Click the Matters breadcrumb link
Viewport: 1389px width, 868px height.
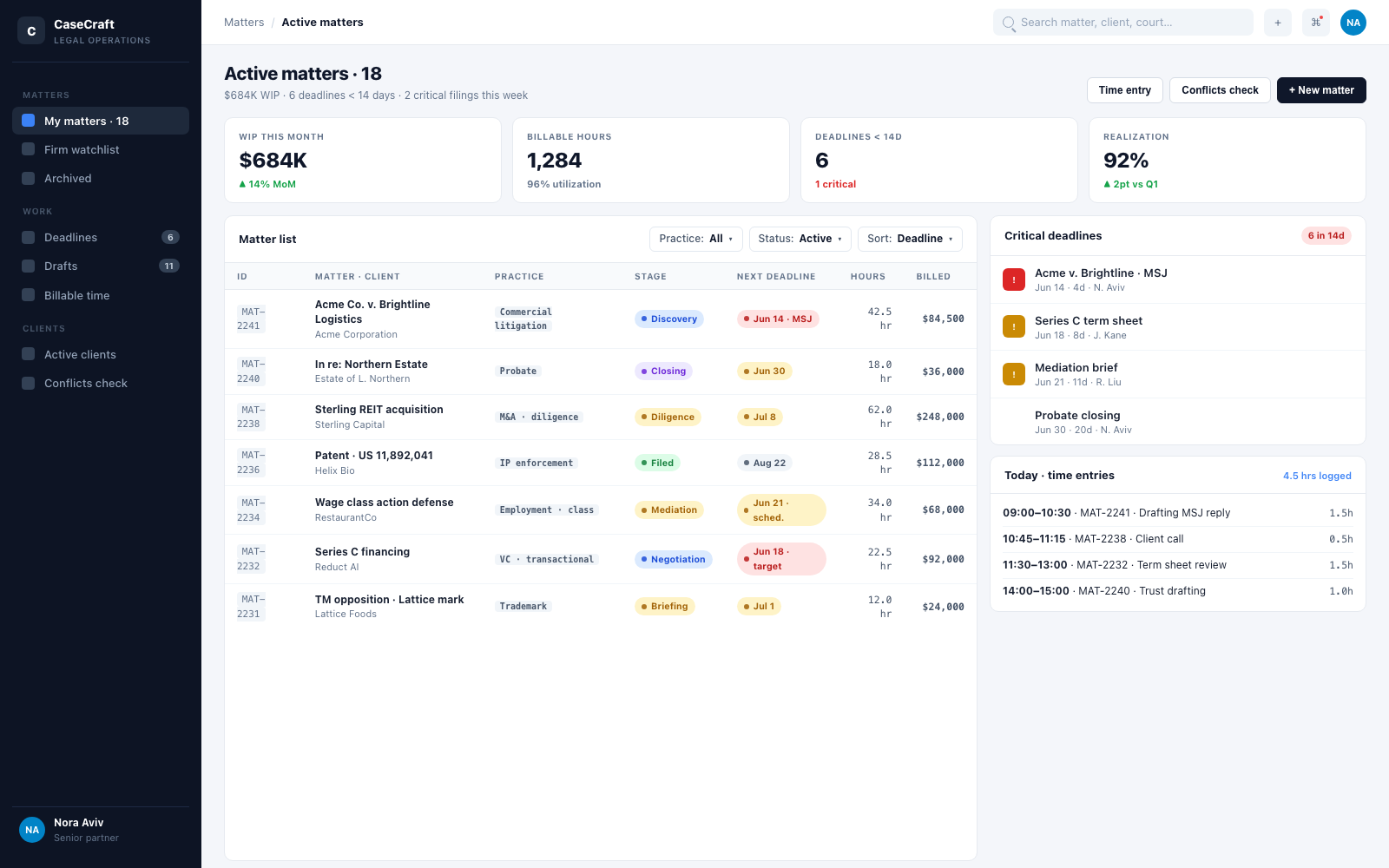coord(244,23)
